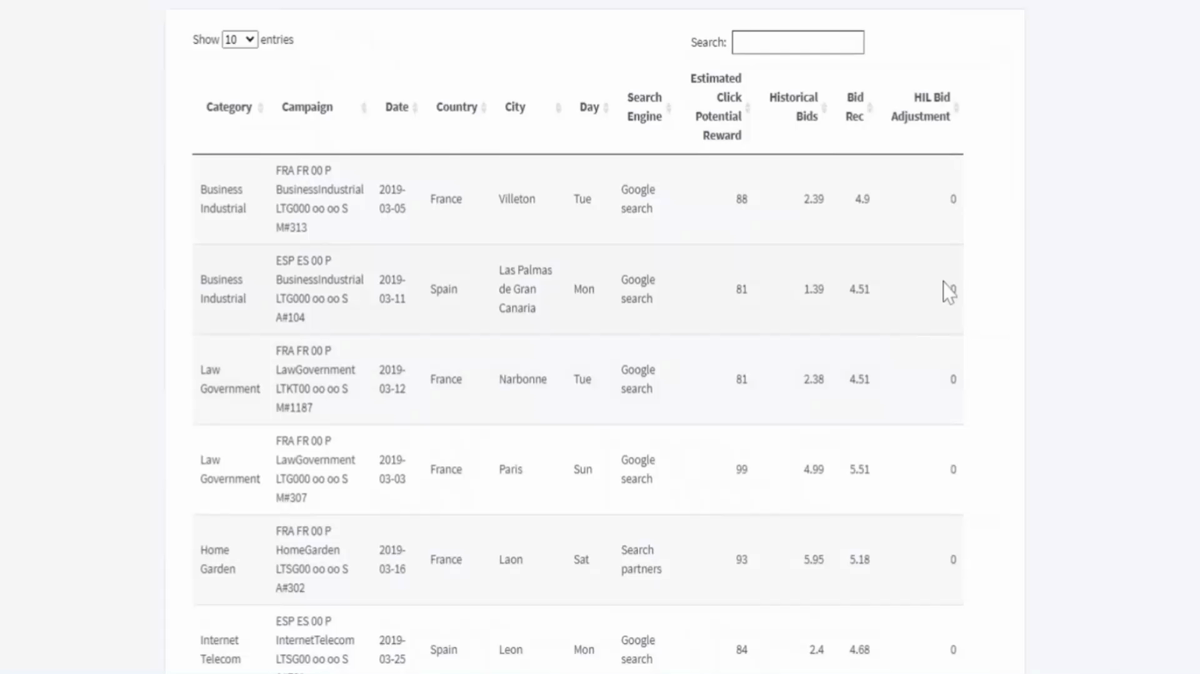Click the city cell Villeton

pos(517,199)
